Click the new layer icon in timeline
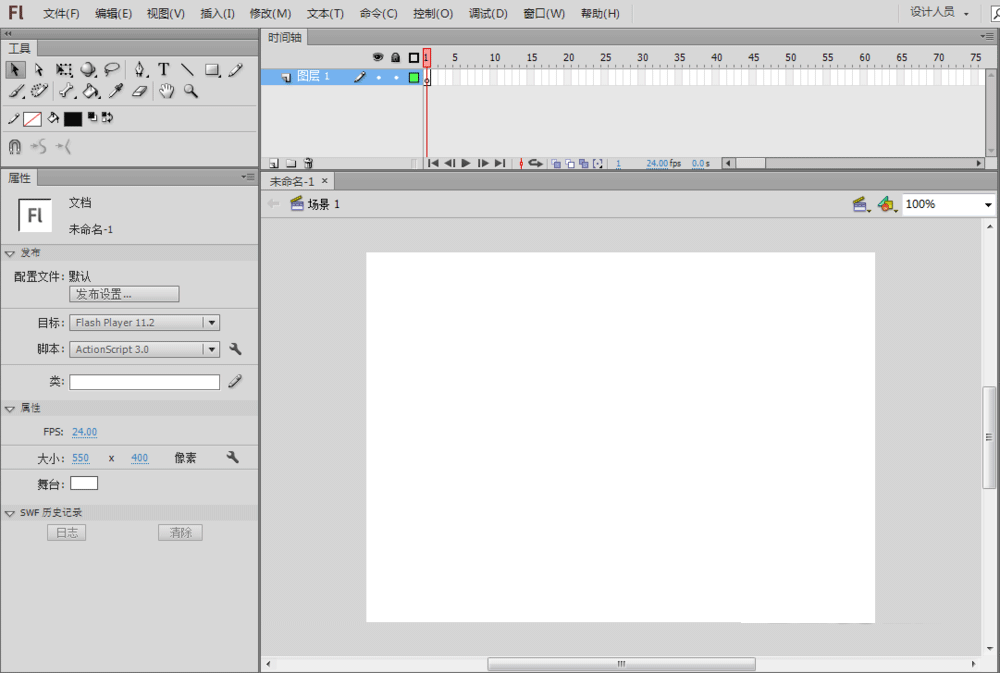 coord(274,163)
